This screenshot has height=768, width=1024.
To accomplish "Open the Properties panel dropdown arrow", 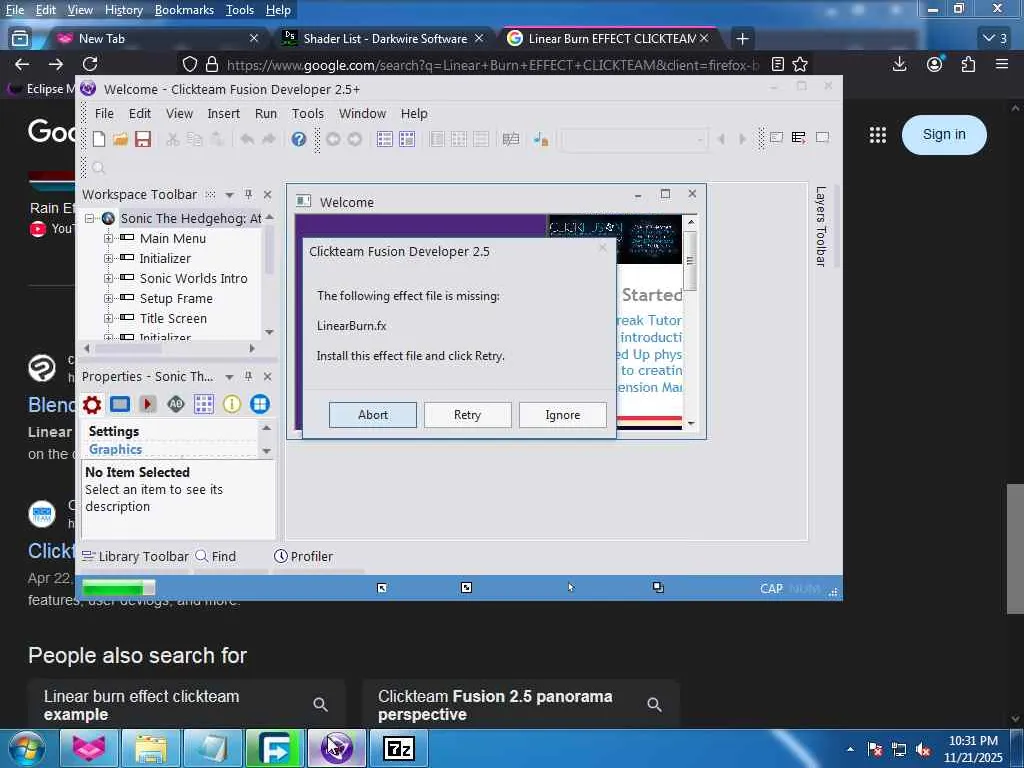I will point(229,377).
